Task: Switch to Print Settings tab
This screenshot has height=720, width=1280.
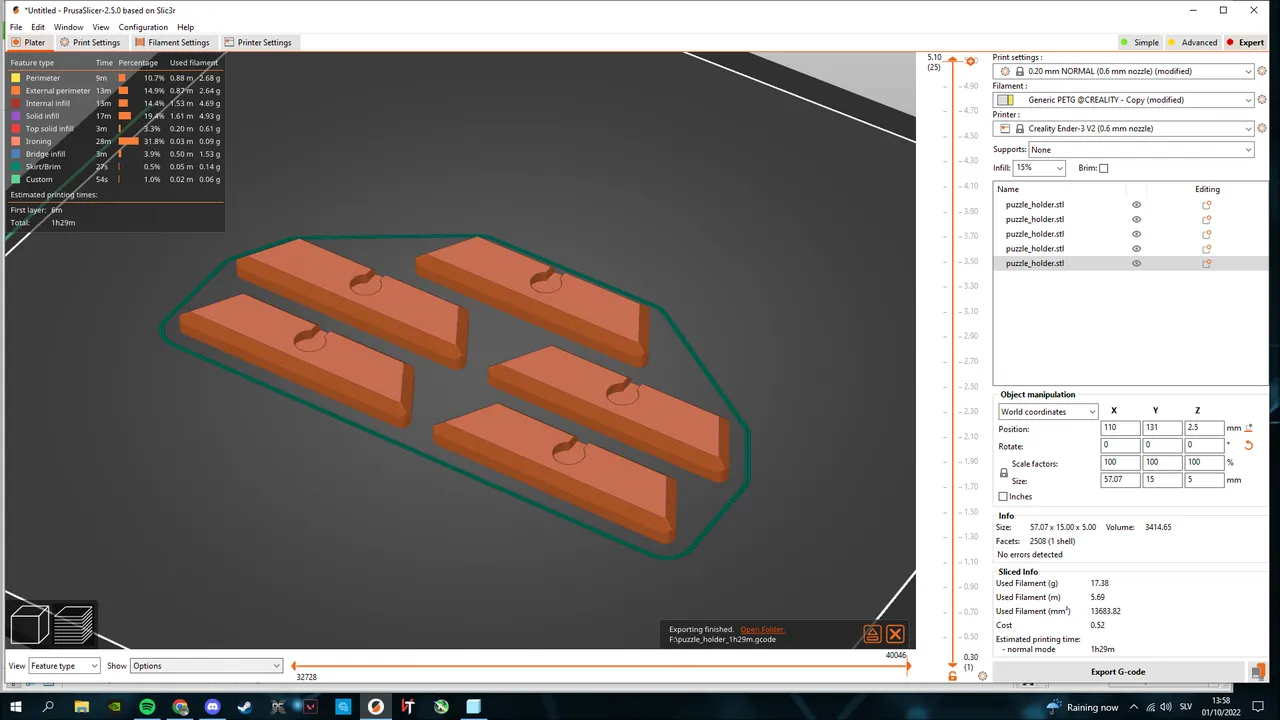Action: click(90, 43)
